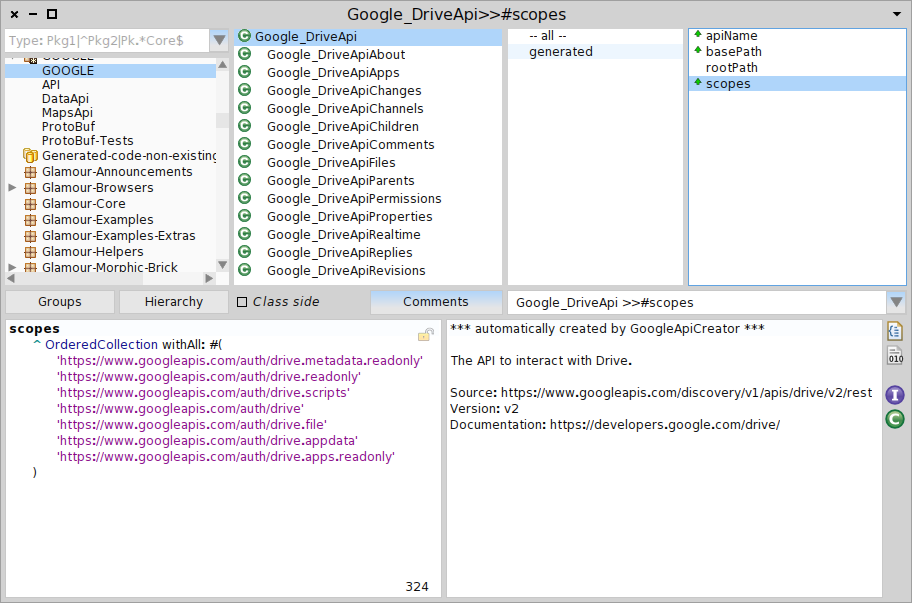
Task: Click the green override arrow beside scopes
Action: (x=698, y=83)
